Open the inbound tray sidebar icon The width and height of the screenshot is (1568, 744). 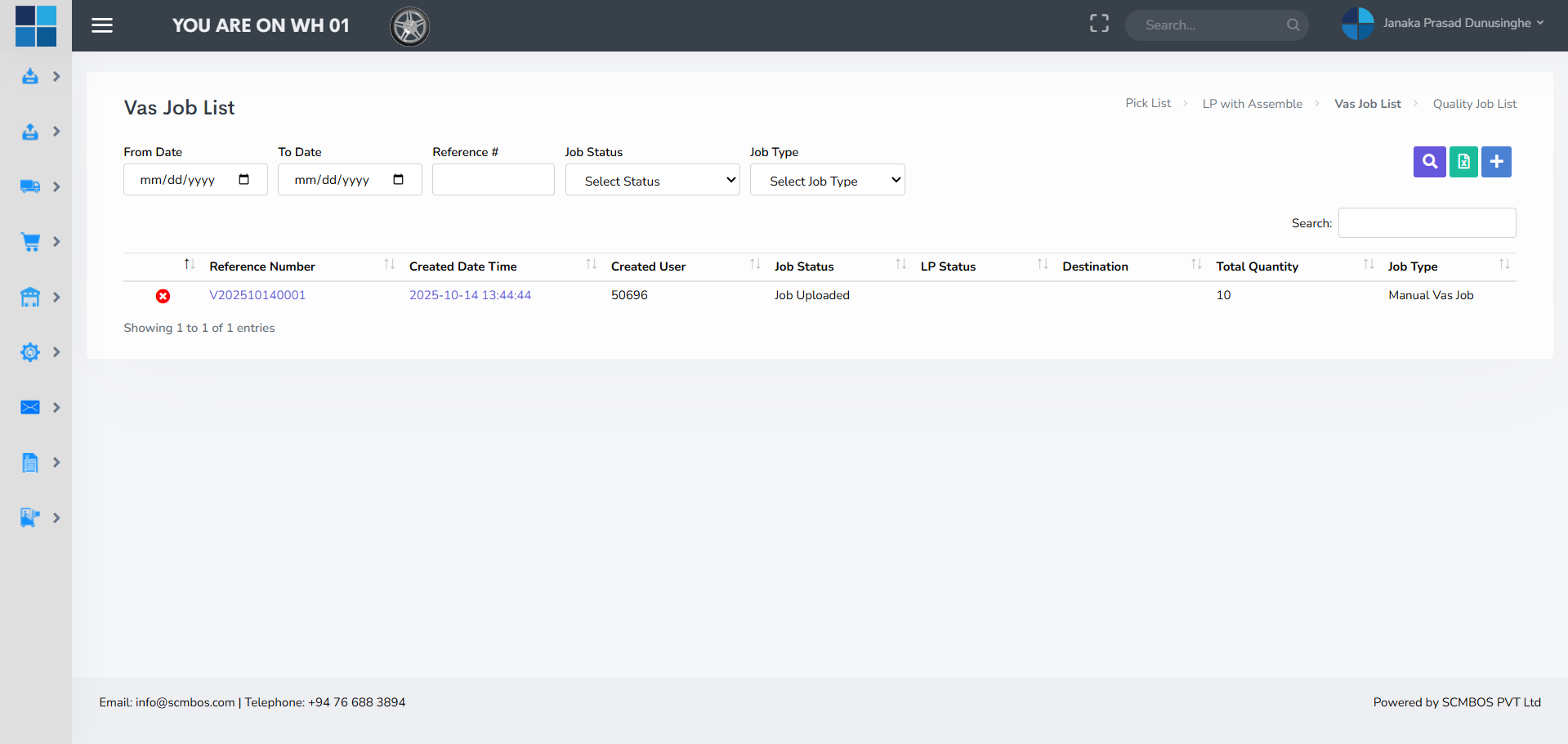coord(30,76)
